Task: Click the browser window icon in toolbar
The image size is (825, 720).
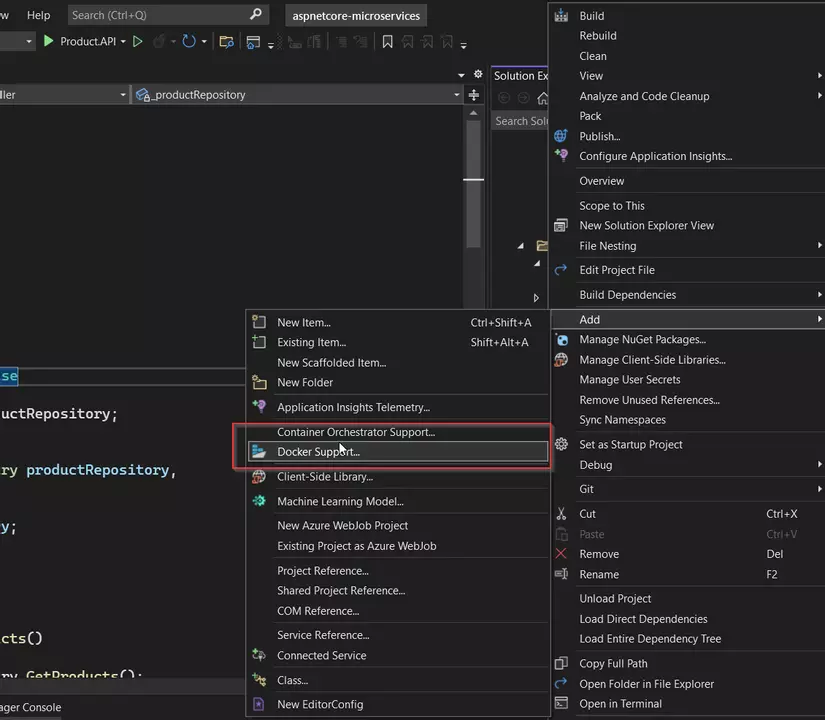Action: [x=253, y=42]
